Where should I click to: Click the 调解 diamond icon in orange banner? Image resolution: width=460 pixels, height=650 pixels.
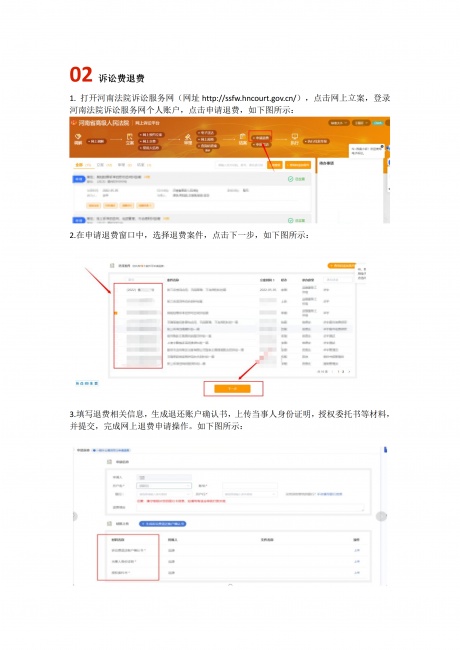point(77,136)
